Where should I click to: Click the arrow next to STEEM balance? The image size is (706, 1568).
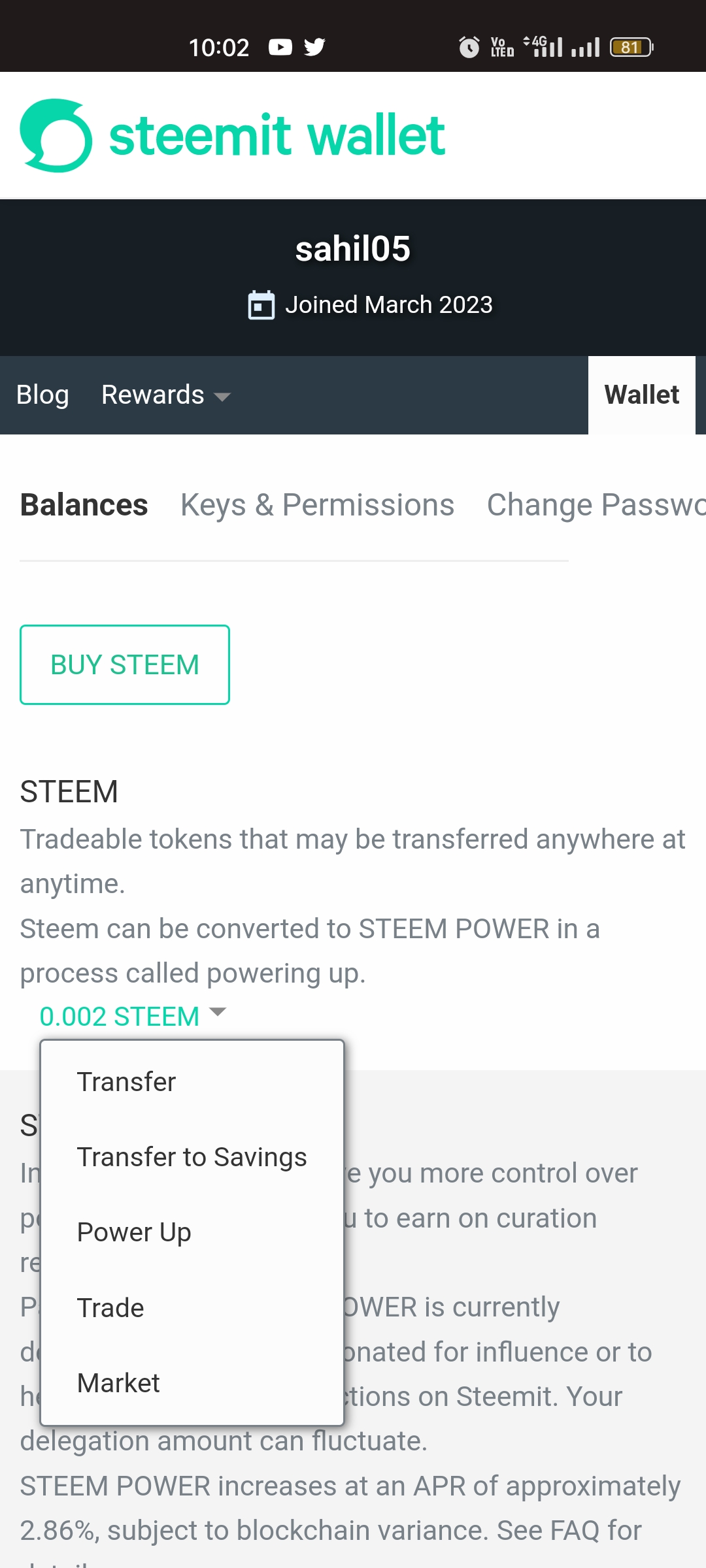point(218,1013)
